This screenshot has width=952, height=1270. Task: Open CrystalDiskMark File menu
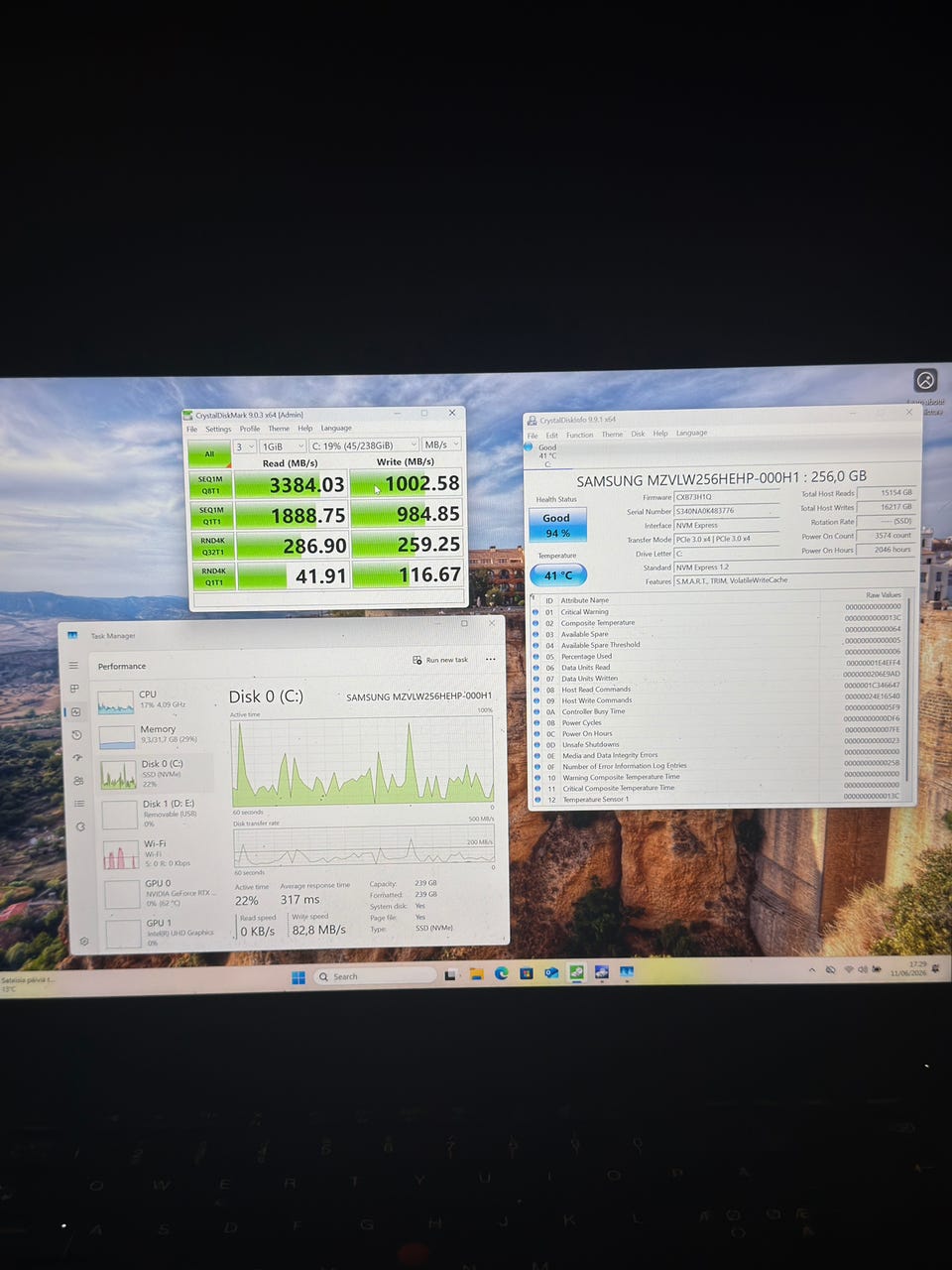point(192,430)
